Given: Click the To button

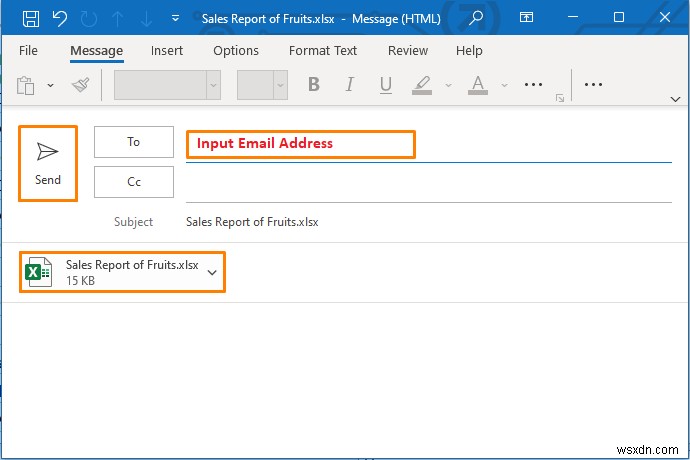Looking at the screenshot, I should [x=134, y=142].
